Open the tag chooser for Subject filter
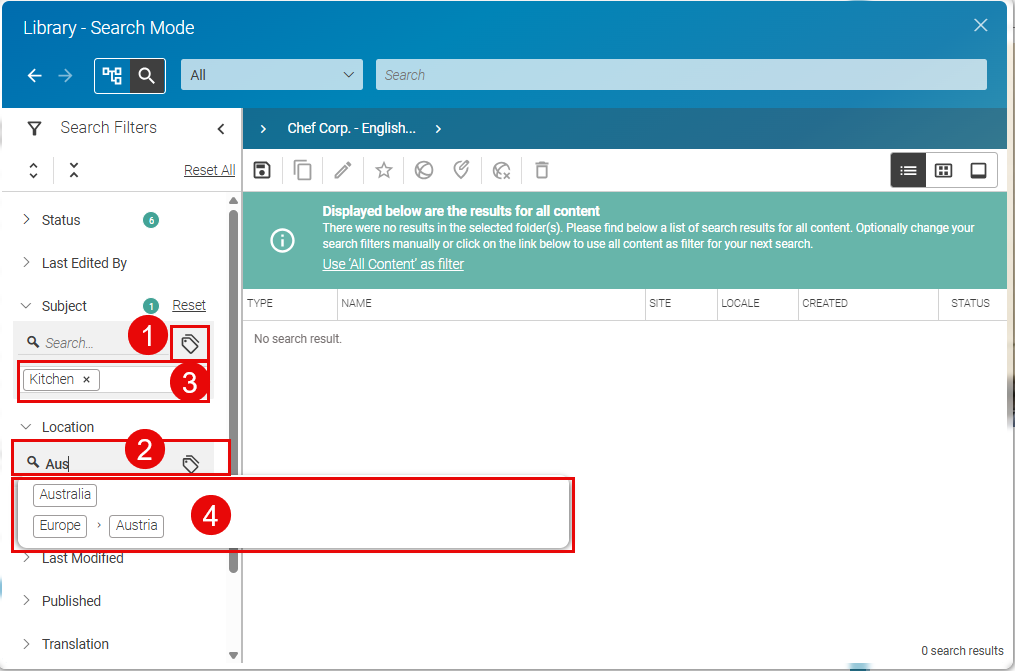Screen dimensions: 1015x671 point(190,344)
